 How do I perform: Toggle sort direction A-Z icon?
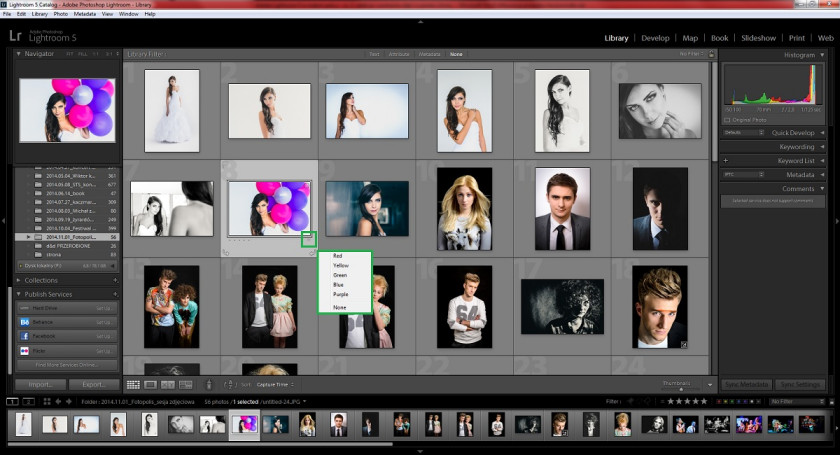pos(229,384)
